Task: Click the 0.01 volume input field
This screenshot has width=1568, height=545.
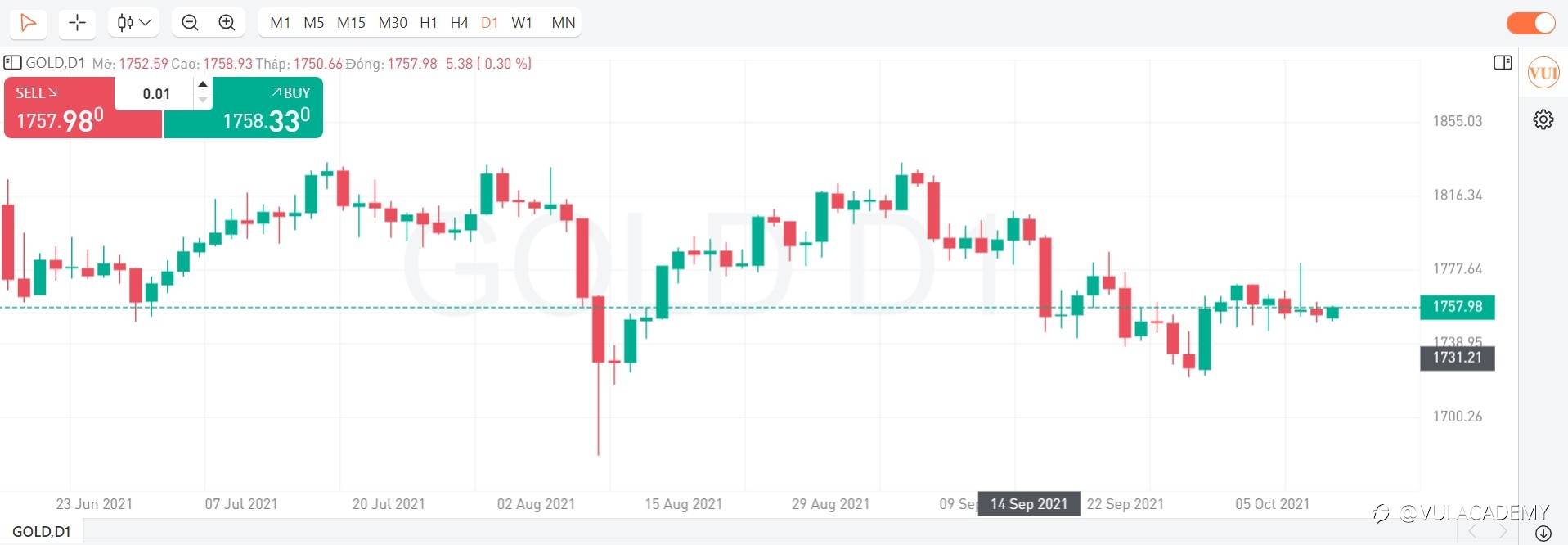Action: [x=155, y=93]
